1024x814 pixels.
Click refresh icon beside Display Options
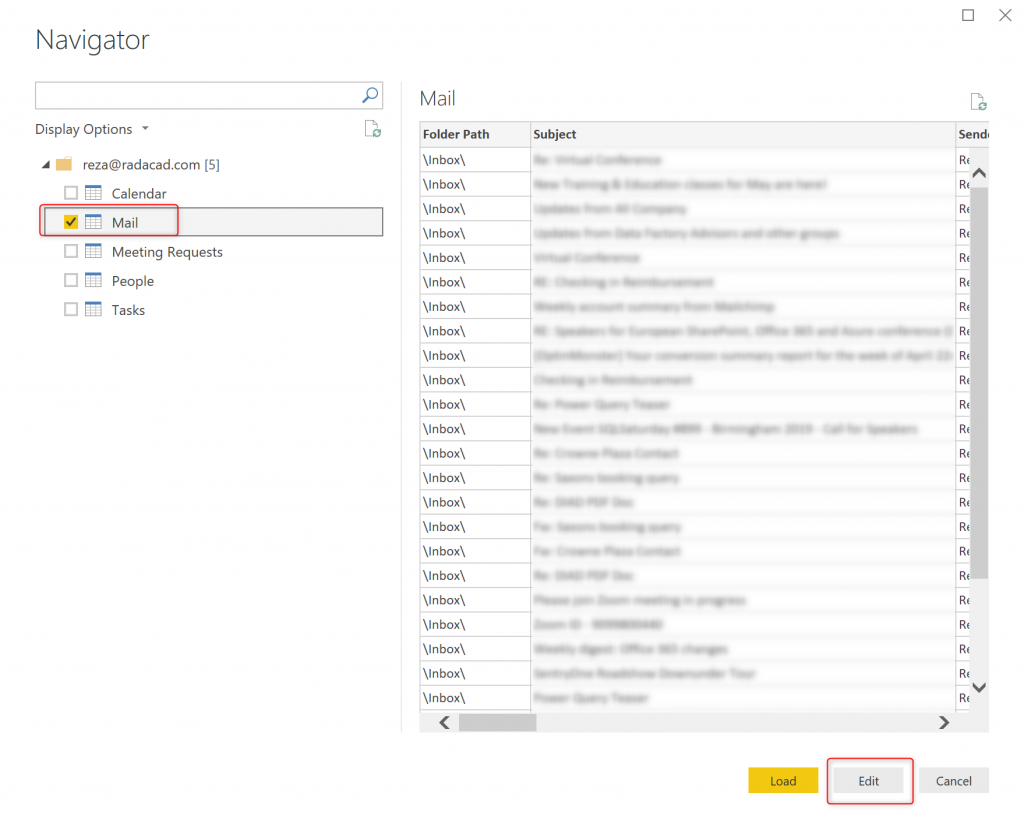[372, 128]
